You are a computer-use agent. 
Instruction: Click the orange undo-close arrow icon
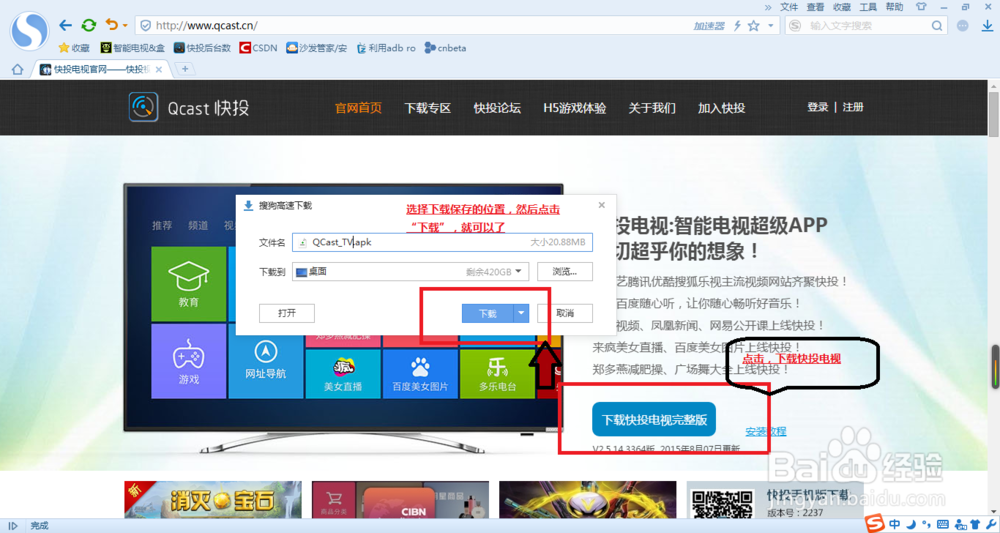pyautogui.click(x=112, y=25)
